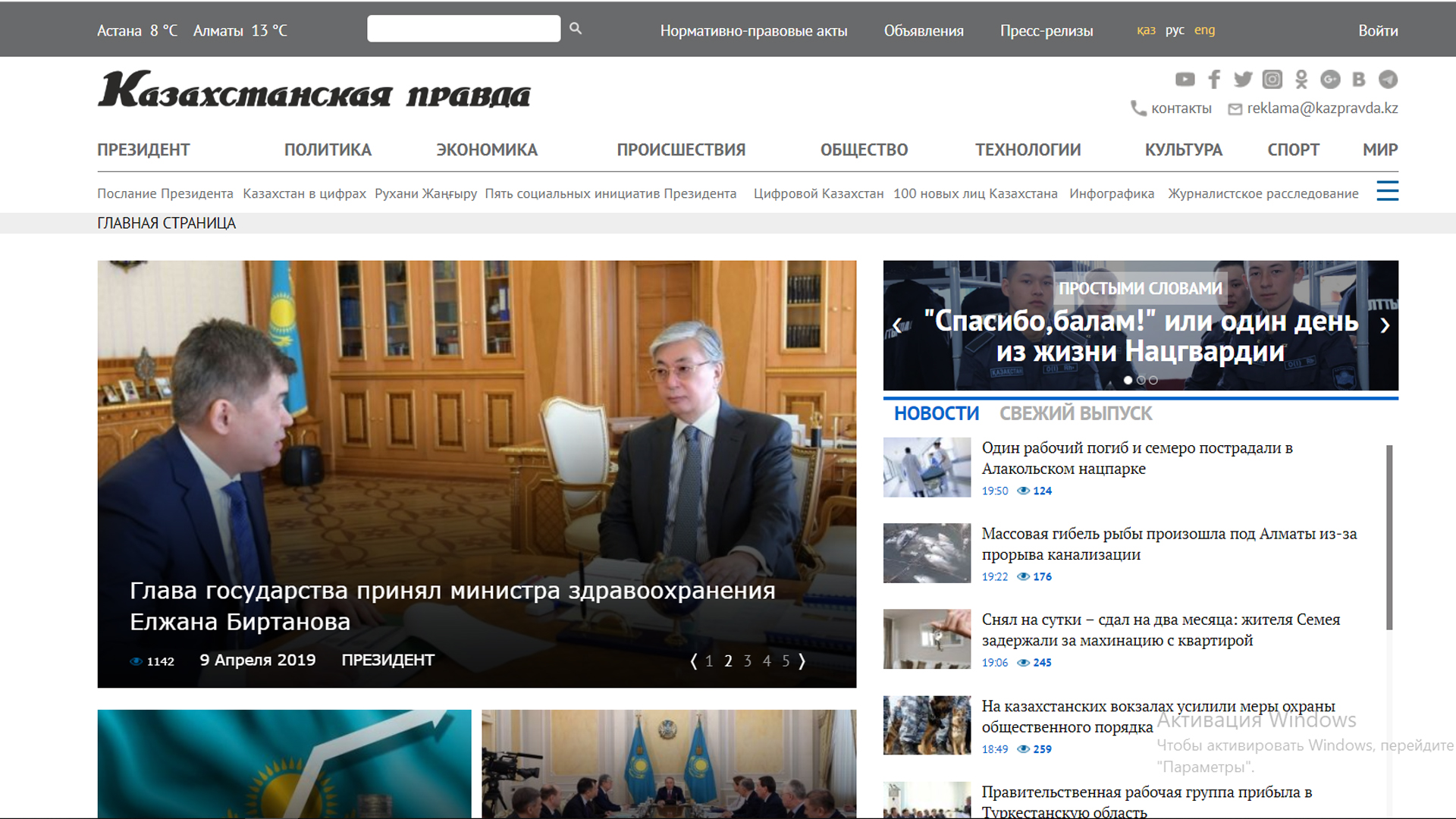Select first banner slide dot
1456x819 pixels.
click(1128, 381)
